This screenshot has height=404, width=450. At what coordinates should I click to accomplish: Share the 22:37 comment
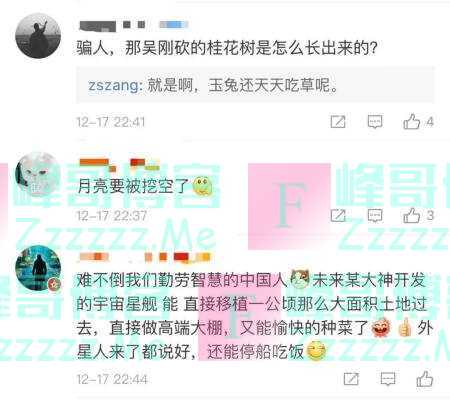click(x=338, y=216)
